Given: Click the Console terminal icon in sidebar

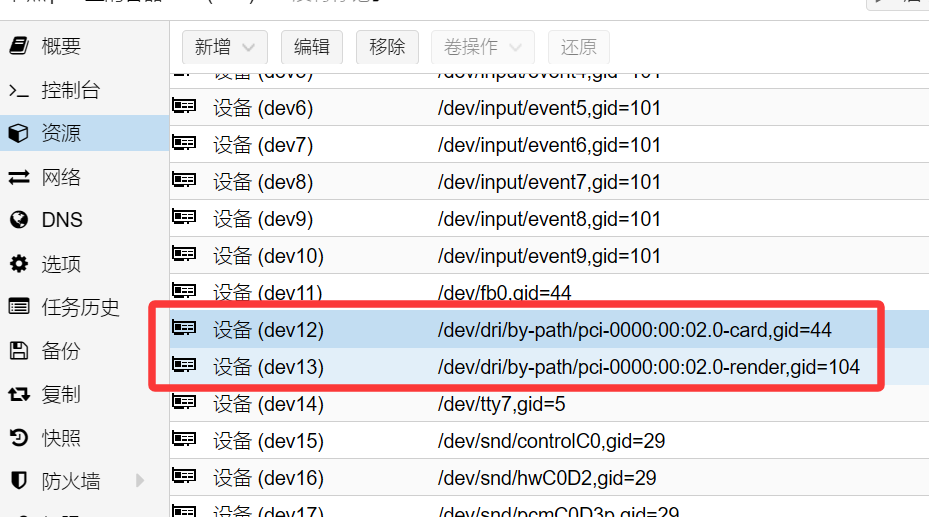Looking at the screenshot, I should (x=18, y=91).
